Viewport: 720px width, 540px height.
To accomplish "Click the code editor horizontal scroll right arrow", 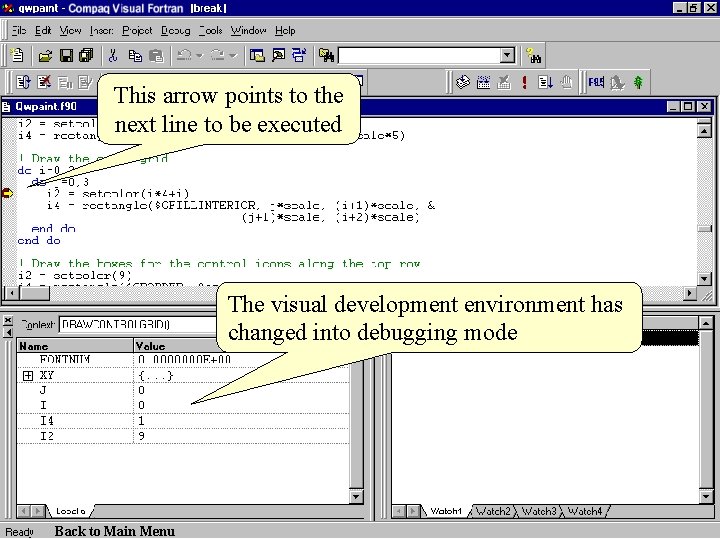I will (x=690, y=293).
